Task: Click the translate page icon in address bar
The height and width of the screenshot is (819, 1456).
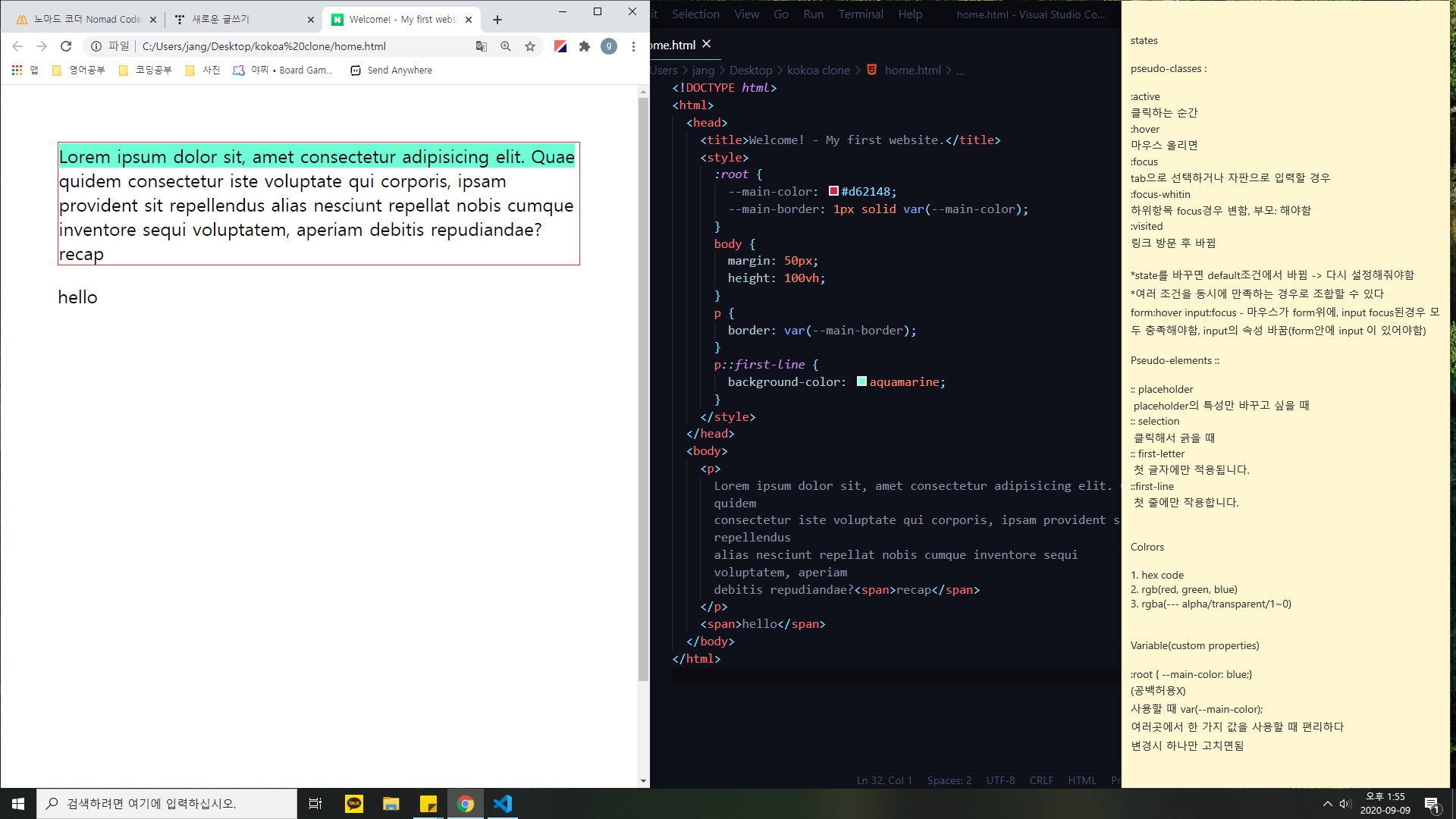Action: pos(482,46)
